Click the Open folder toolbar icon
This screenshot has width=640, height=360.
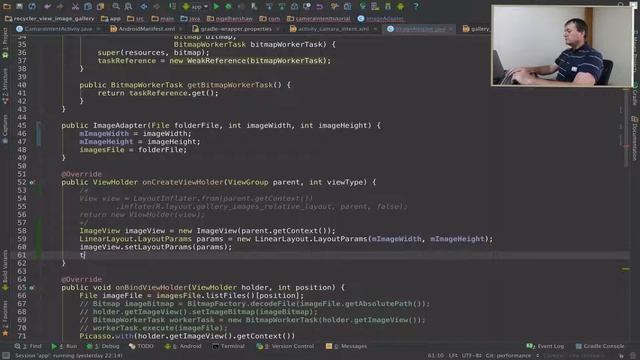click(x=7, y=6)
